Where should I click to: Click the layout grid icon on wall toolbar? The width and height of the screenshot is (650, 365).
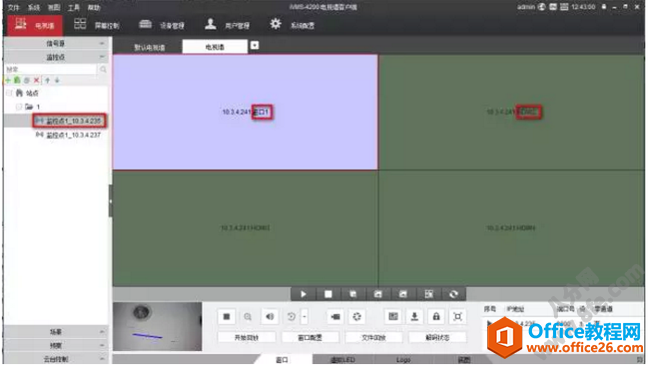[429, 294]
